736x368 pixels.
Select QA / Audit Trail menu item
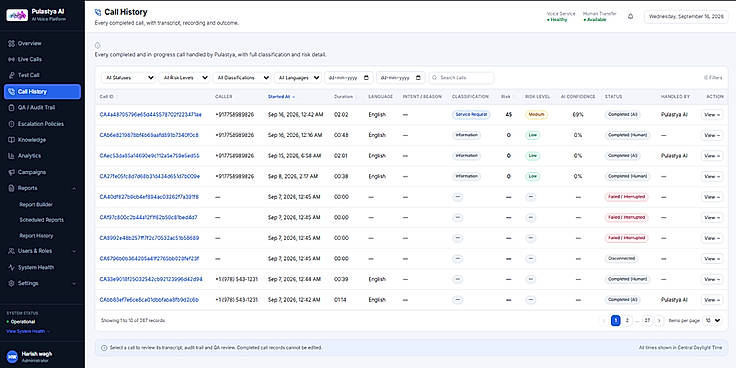[x=42, y=107]
